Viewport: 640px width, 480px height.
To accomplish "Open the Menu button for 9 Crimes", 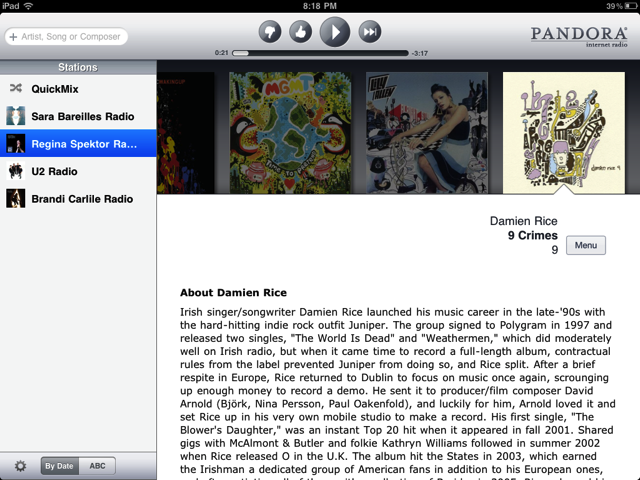I will 586,245.
